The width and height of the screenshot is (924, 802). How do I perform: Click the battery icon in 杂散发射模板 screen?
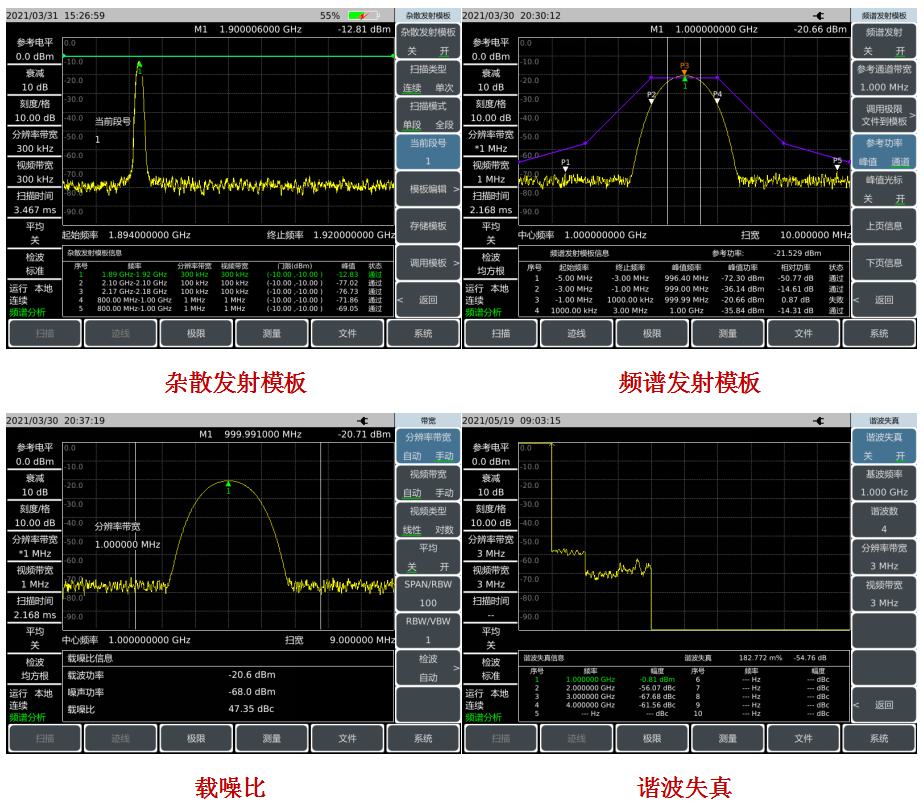363,16
